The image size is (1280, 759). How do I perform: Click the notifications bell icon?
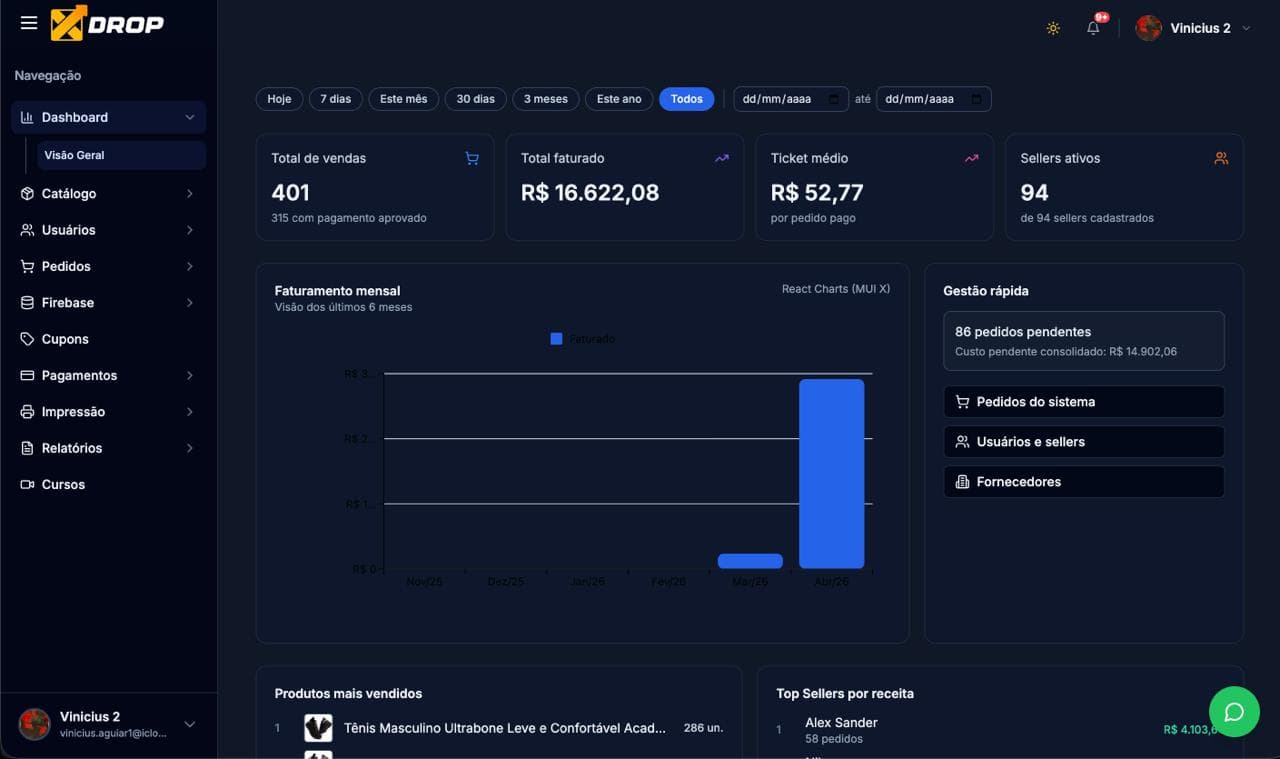click(x=1093, y=28)
